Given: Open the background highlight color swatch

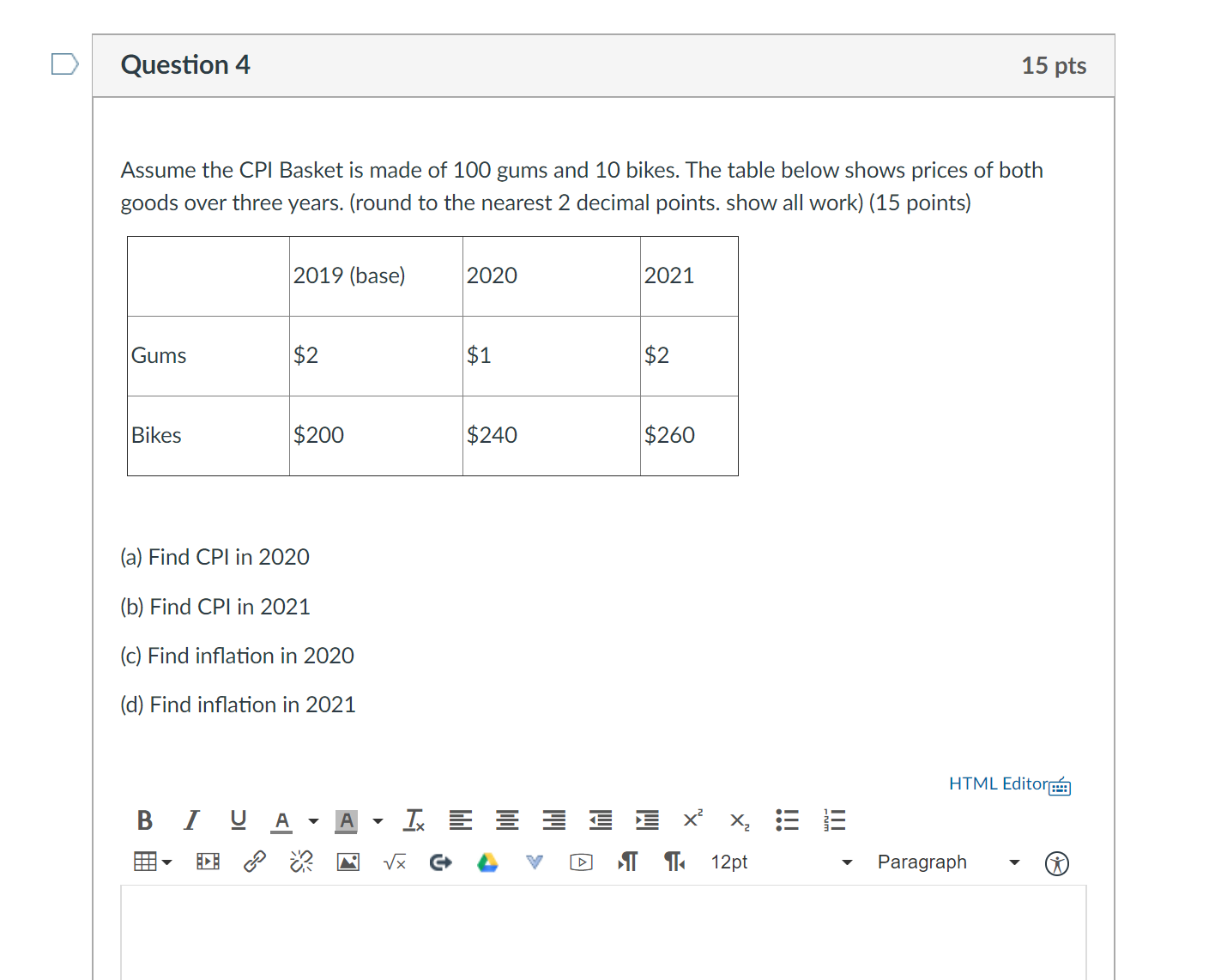Looking at the screenshot, I should pos(347,820).
